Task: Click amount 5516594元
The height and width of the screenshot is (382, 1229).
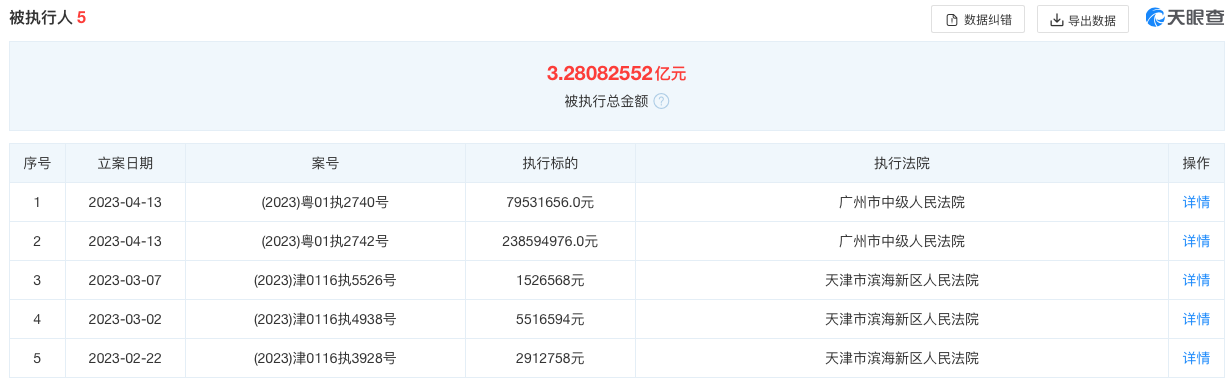Action: [550, 319]
